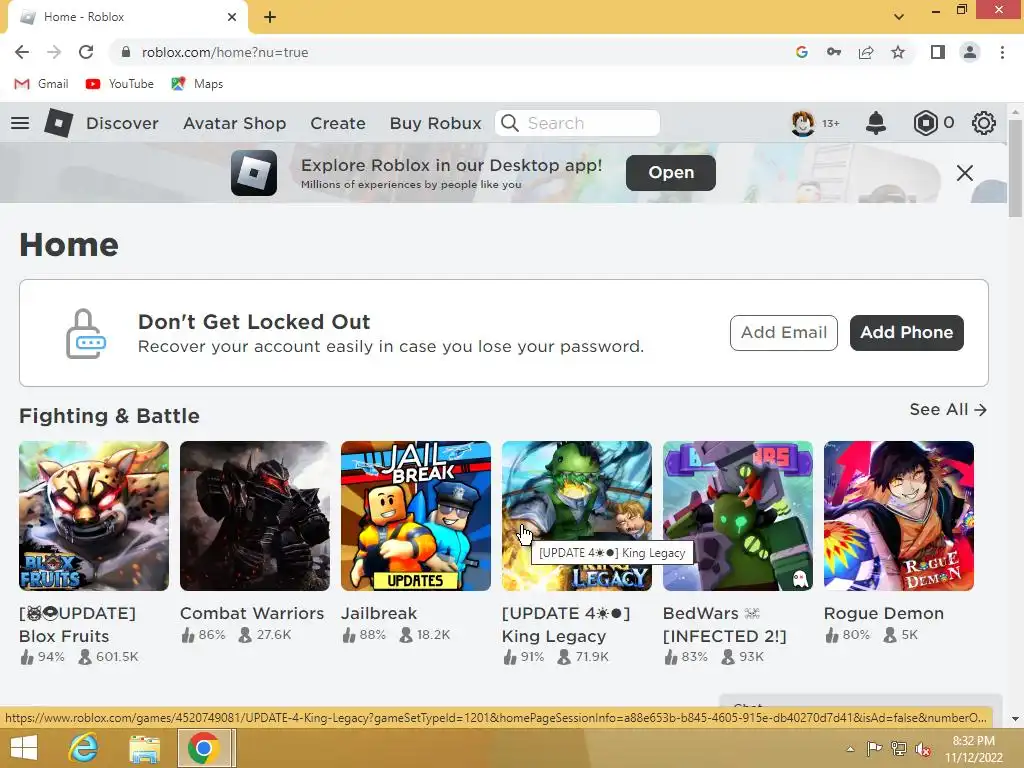Click the Jailbreak title text
Screen dimensions: 1024x768
(x=379, y=613)
